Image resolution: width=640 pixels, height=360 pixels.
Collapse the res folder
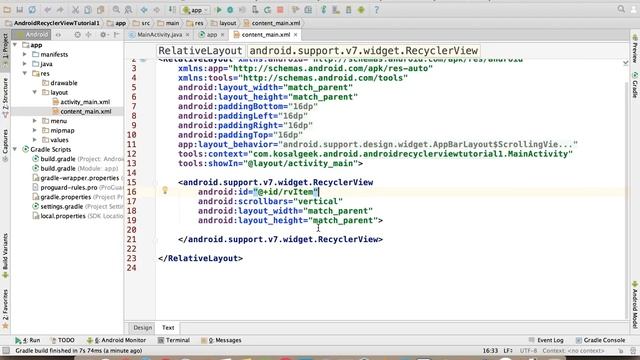[25, 73]
